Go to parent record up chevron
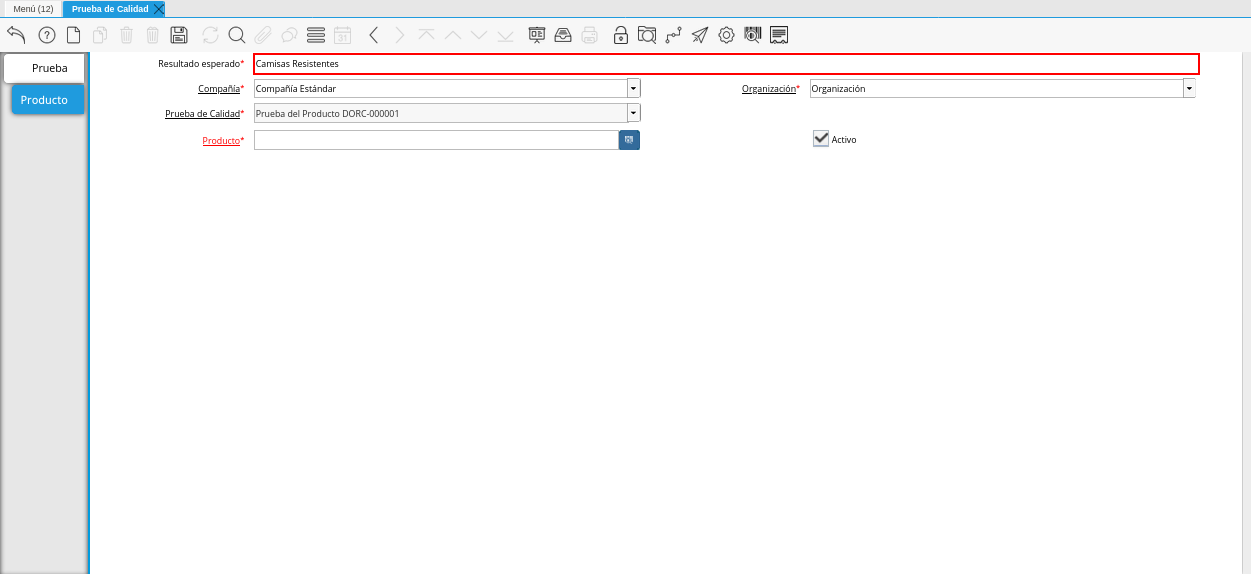Screen dimensions: 1251x574 click(x=452, y=35)
